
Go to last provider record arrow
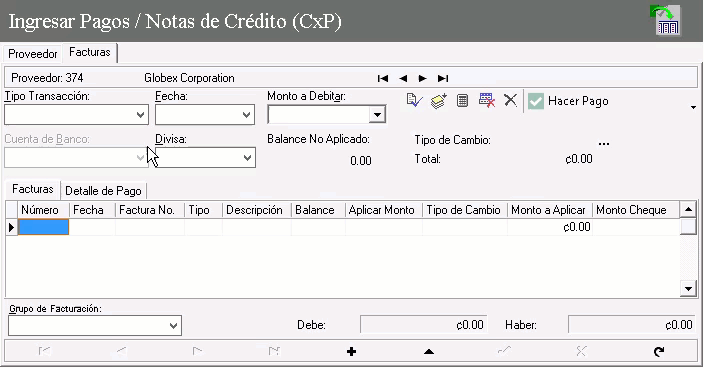[443, 79]
